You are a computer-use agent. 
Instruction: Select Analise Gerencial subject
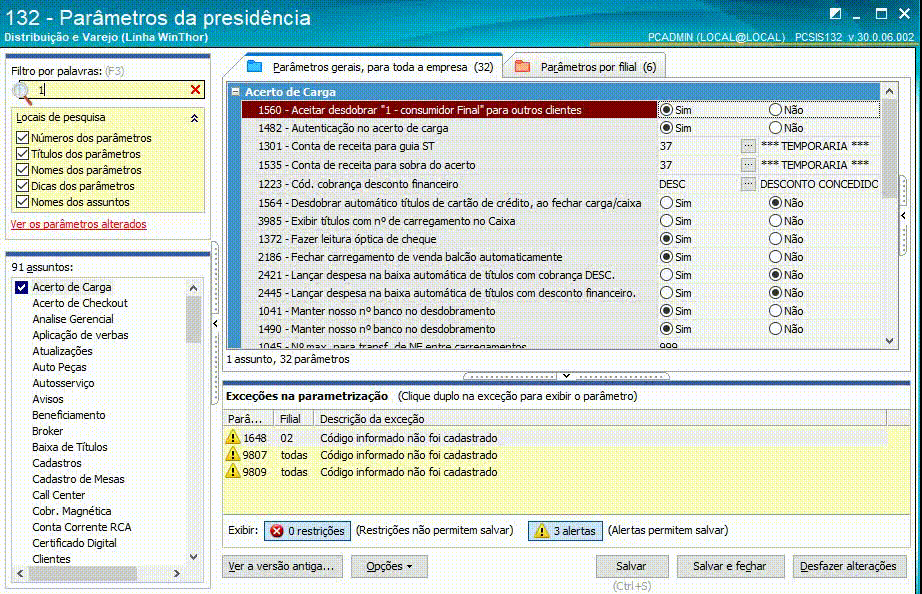(x=73, y=319)
